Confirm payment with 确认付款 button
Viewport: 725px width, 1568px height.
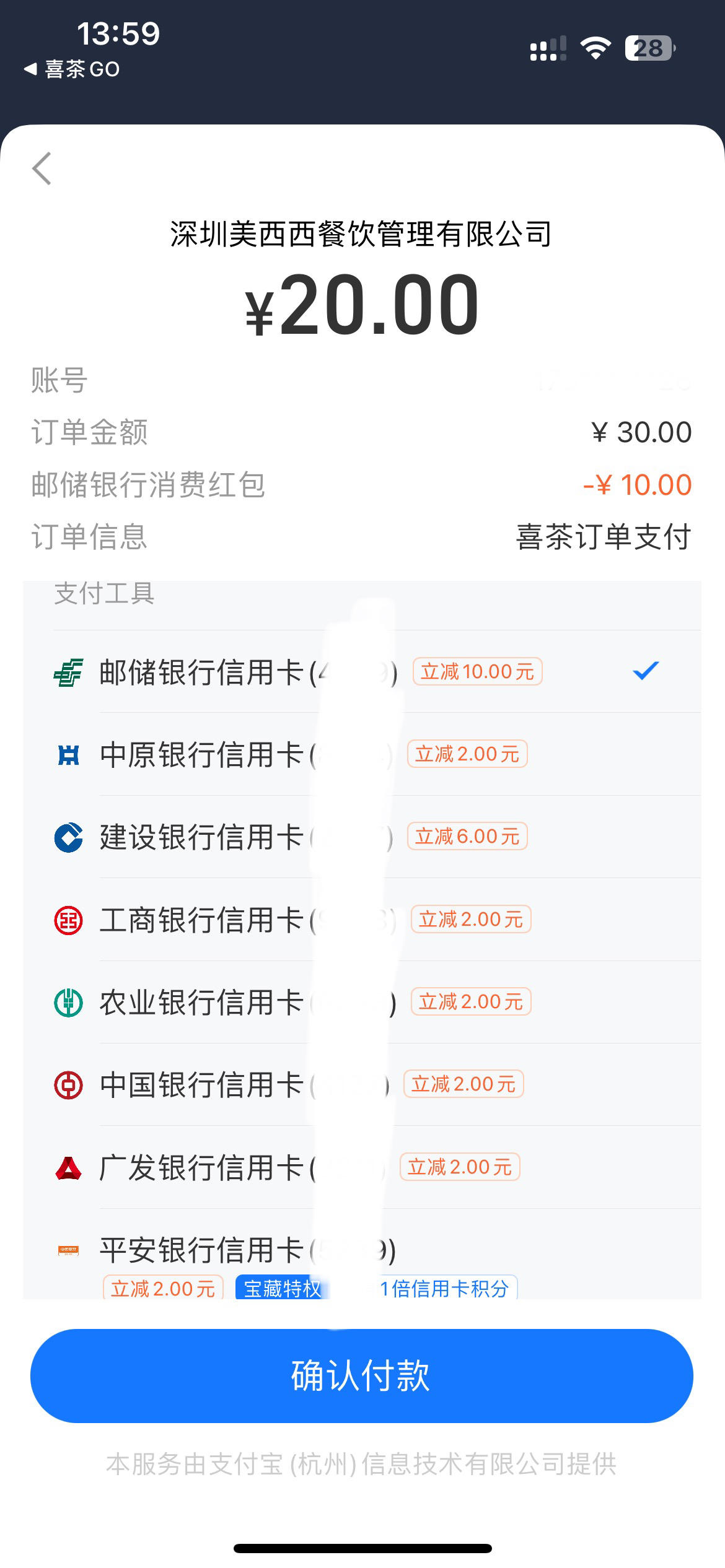362,1375
